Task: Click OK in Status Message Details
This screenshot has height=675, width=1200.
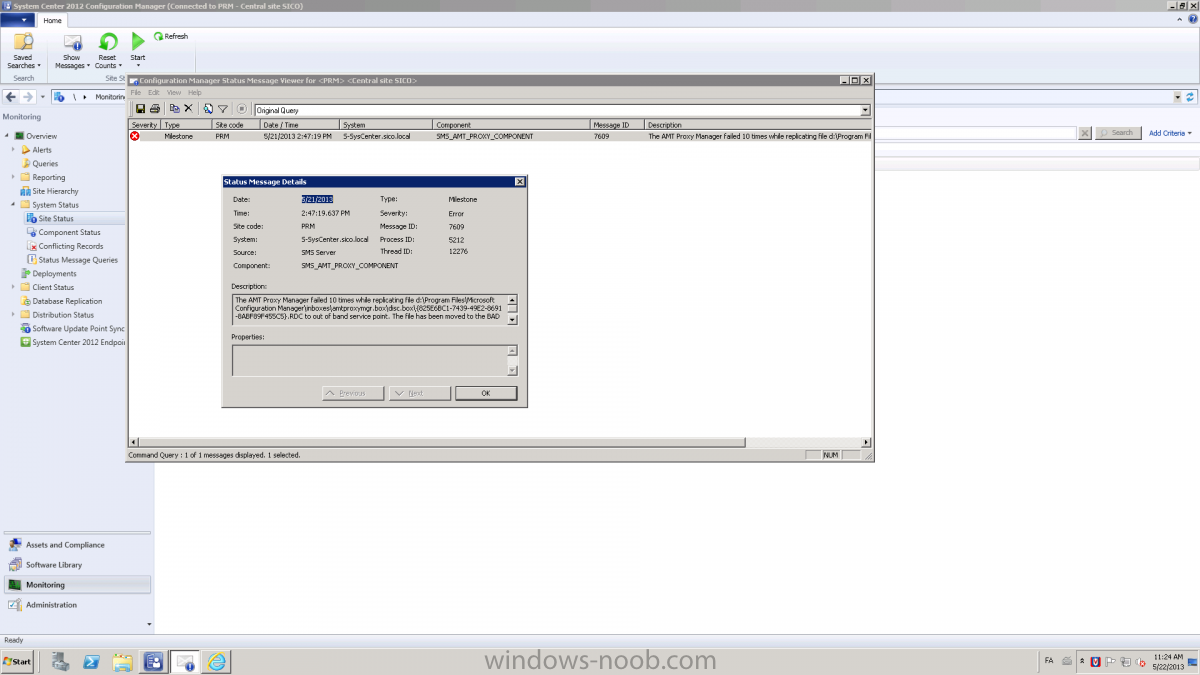Action: coord(486,393)
